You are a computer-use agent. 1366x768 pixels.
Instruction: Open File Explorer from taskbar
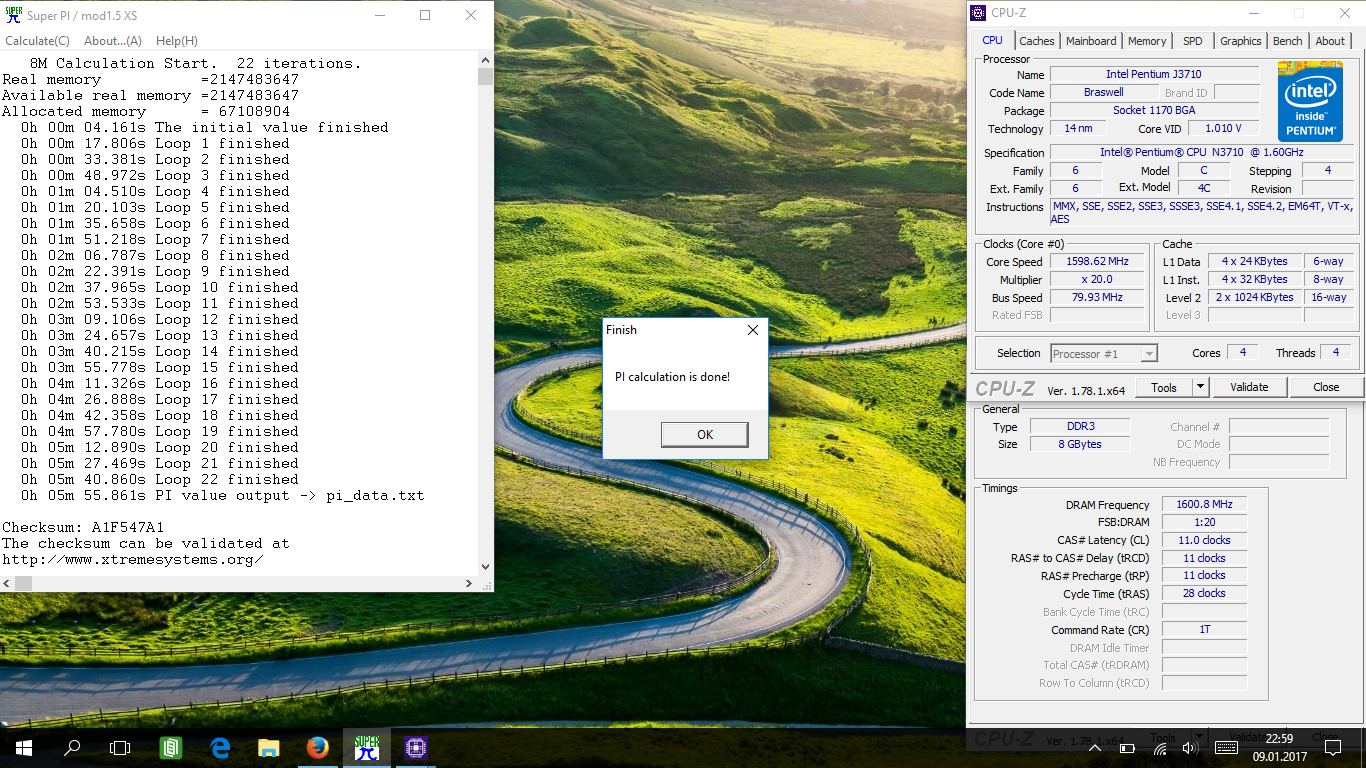click(269, 747)
